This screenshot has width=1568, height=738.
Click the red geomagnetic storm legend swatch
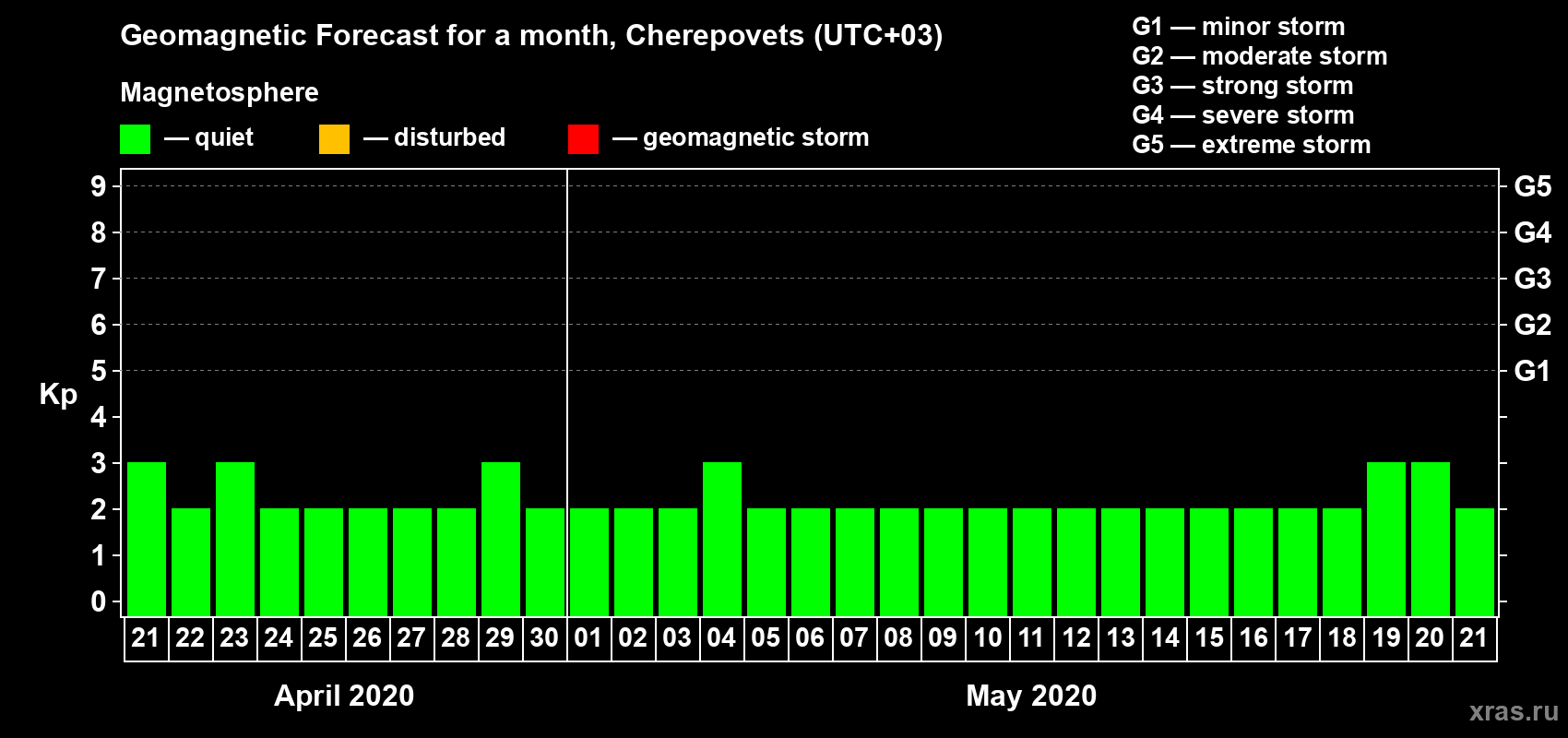583,139
